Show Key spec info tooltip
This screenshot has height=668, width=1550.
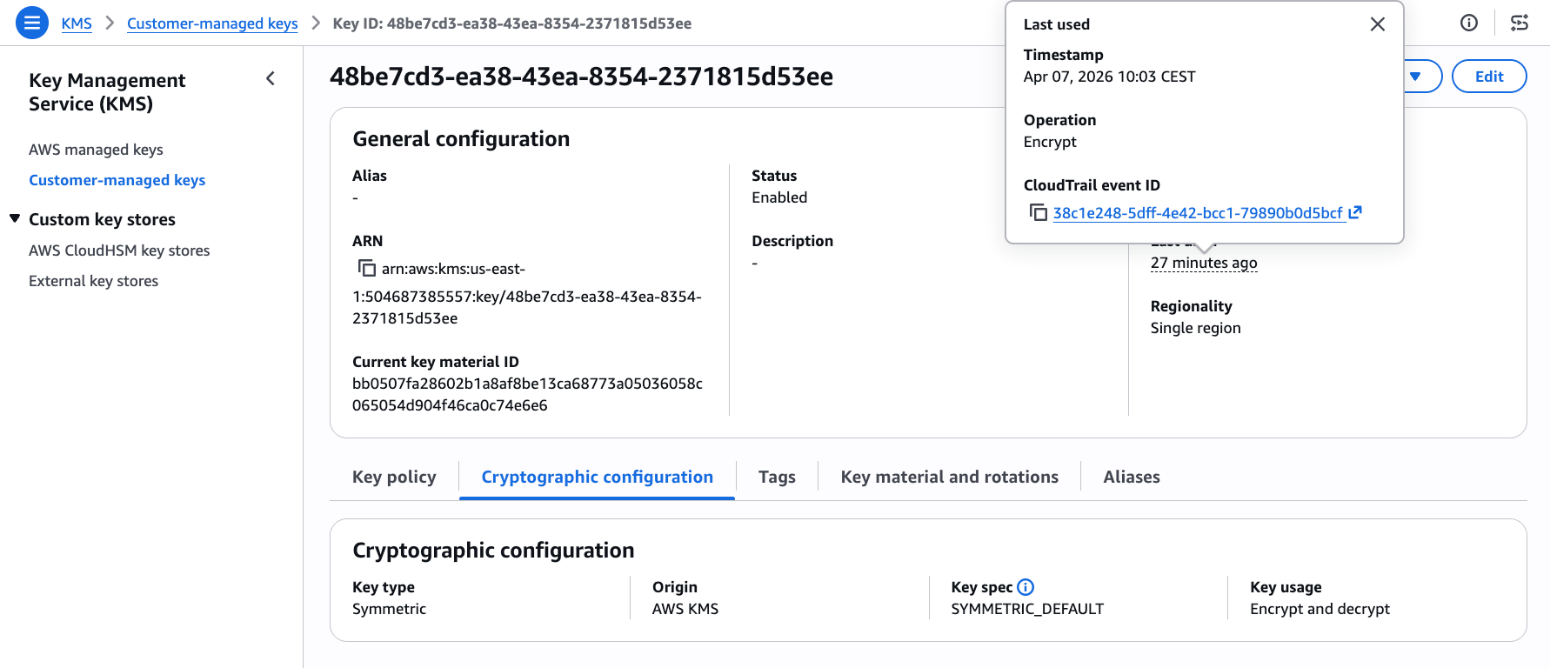click(x=1025, y=587)
